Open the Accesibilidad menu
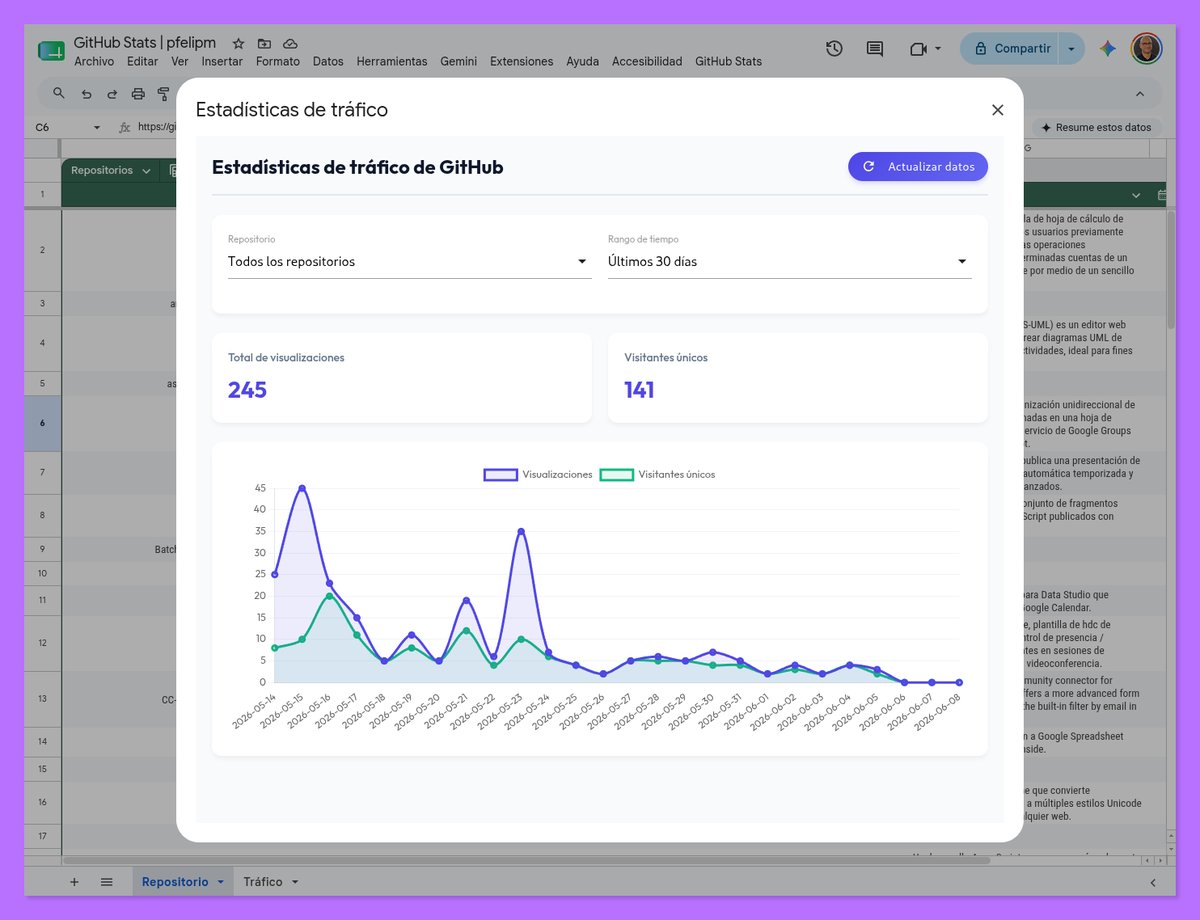The width and height of the screenshot is (1200, 920). 647,61
